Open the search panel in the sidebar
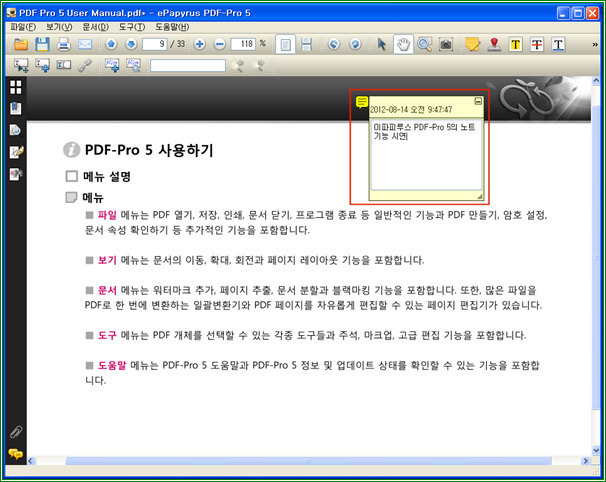The height and width of the screenshot is (482, 606). [x=16, y=130]
